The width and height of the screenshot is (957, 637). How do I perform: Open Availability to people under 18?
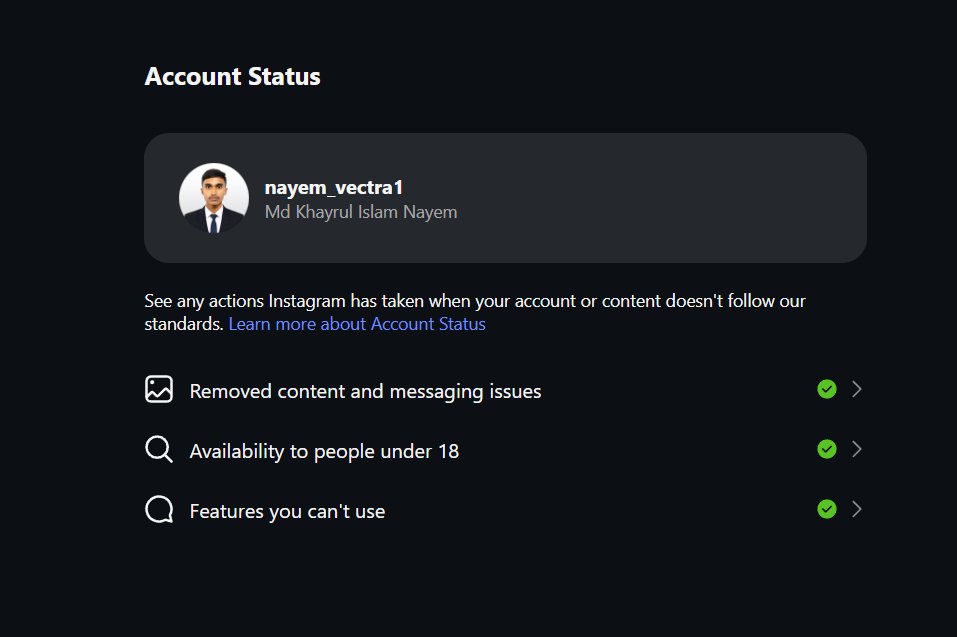505,450
